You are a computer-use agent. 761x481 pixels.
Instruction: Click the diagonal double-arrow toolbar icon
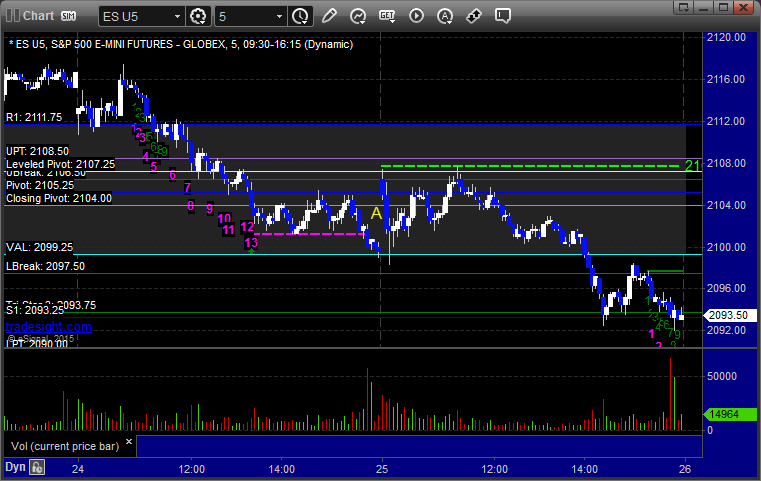tap(474, 16)
